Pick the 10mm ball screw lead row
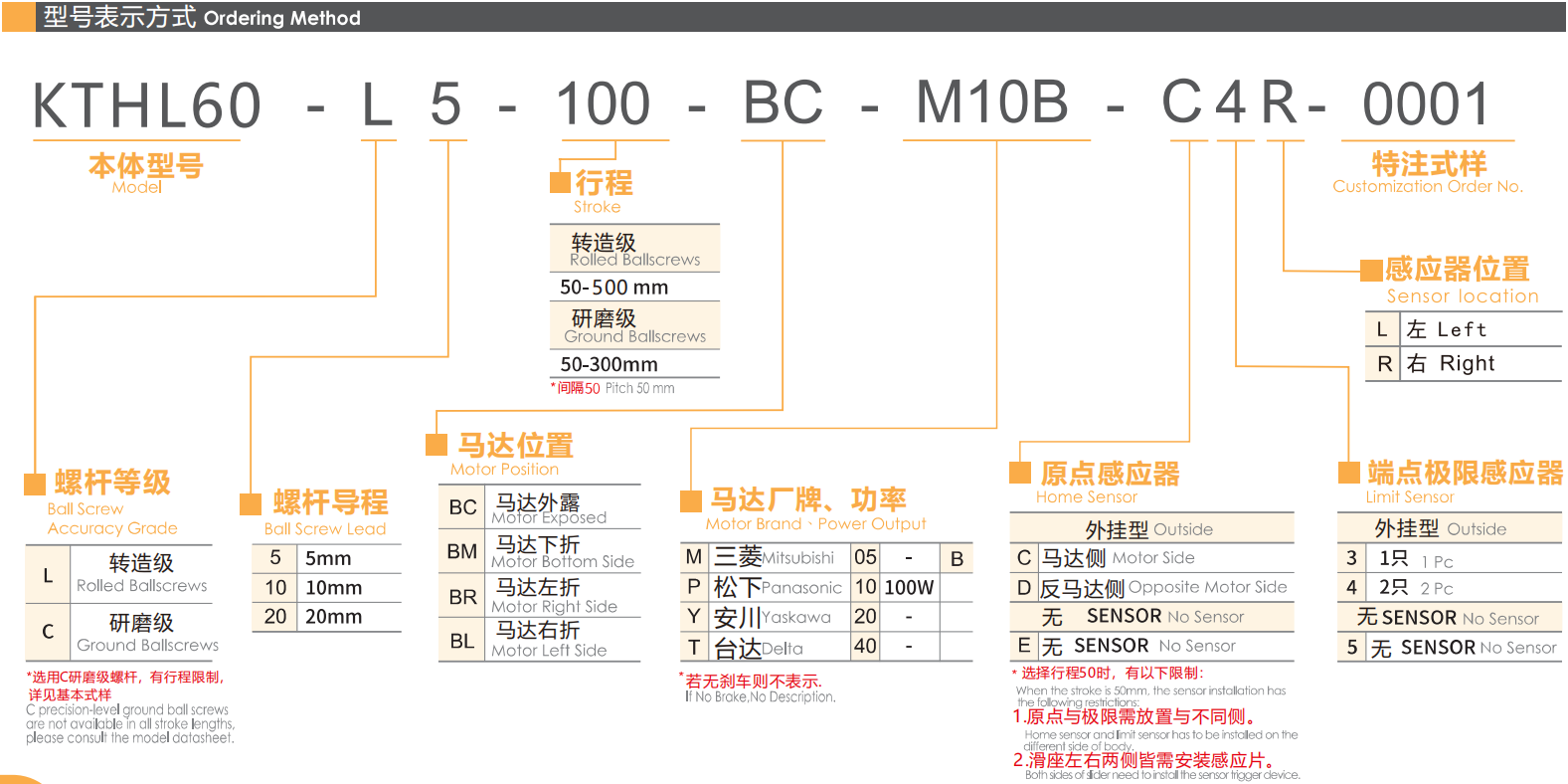This screenshot has height=784, width=1568. click(326, 588)
